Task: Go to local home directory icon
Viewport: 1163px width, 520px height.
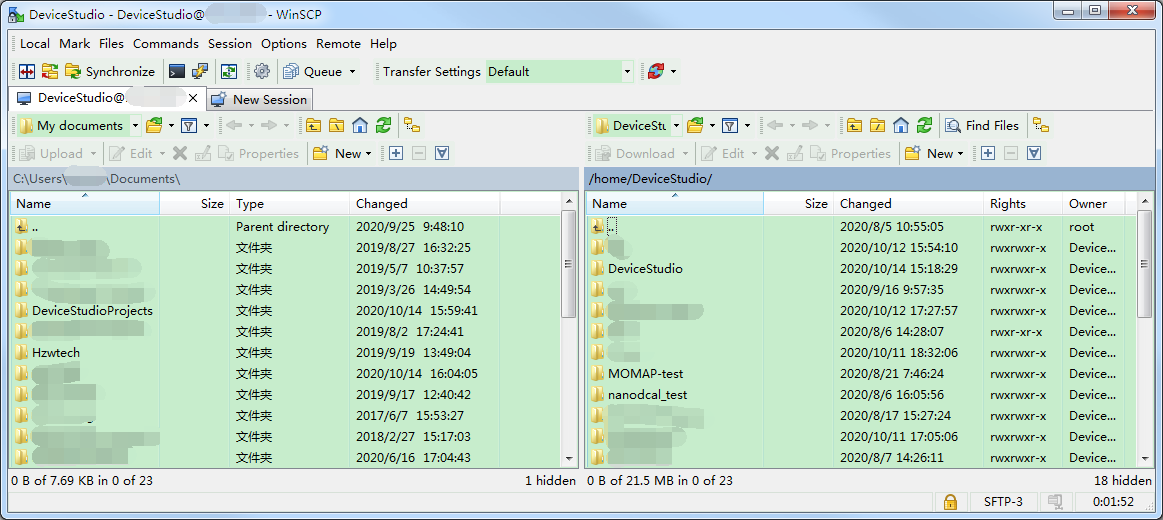Action: tap(360, 126)
